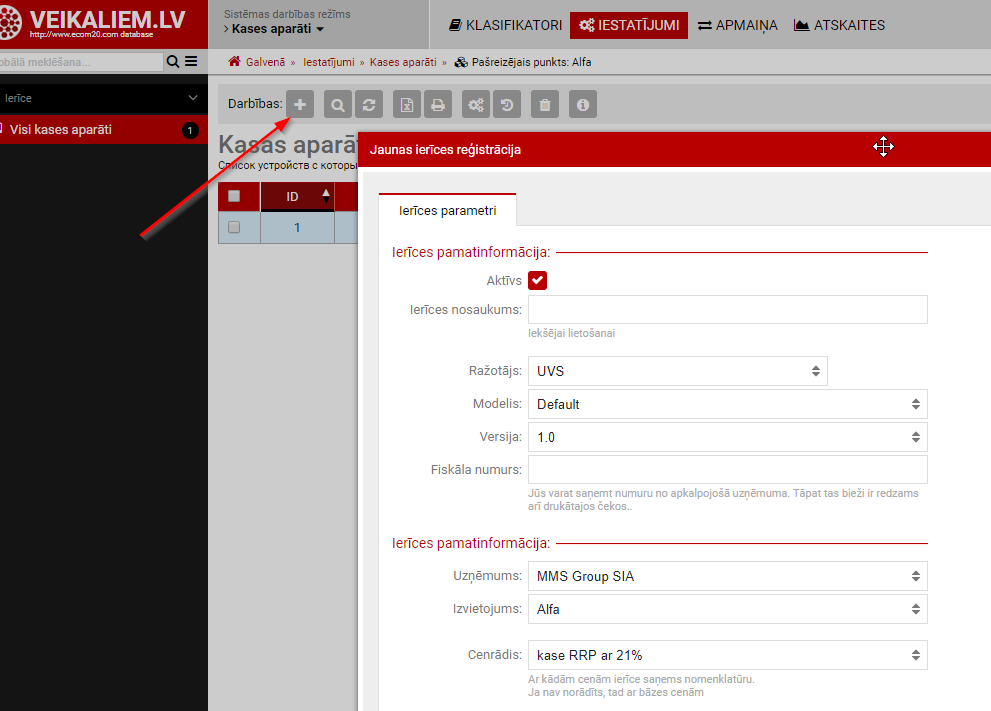Expand the Uzņēmums dropdown with MMS Group SIA
The height and width of the screenshot is (711, 991).
[727, 576]
